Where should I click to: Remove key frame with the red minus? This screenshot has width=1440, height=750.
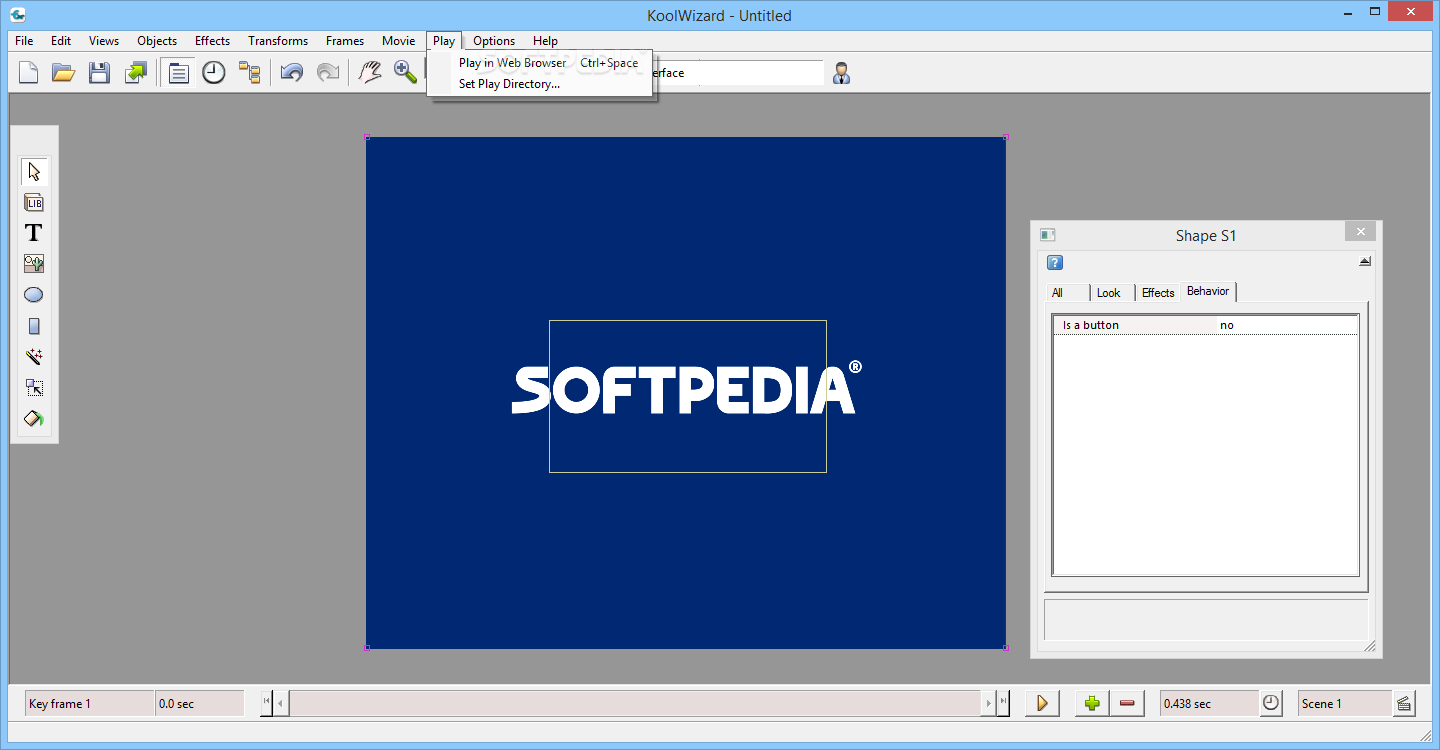[x=1127, y=703]
